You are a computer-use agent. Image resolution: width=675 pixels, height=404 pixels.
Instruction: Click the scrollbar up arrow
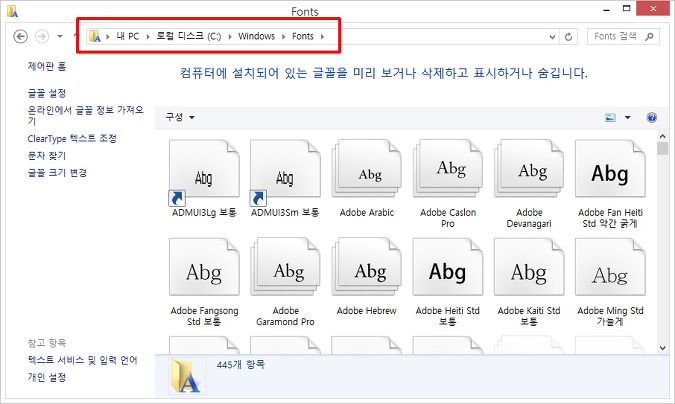coord(663,136)
